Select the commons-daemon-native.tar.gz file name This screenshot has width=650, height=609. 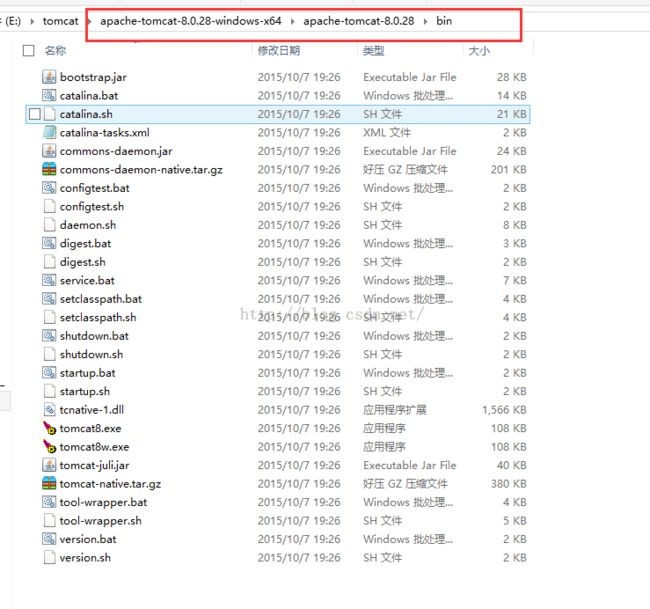tap(141, 169)
